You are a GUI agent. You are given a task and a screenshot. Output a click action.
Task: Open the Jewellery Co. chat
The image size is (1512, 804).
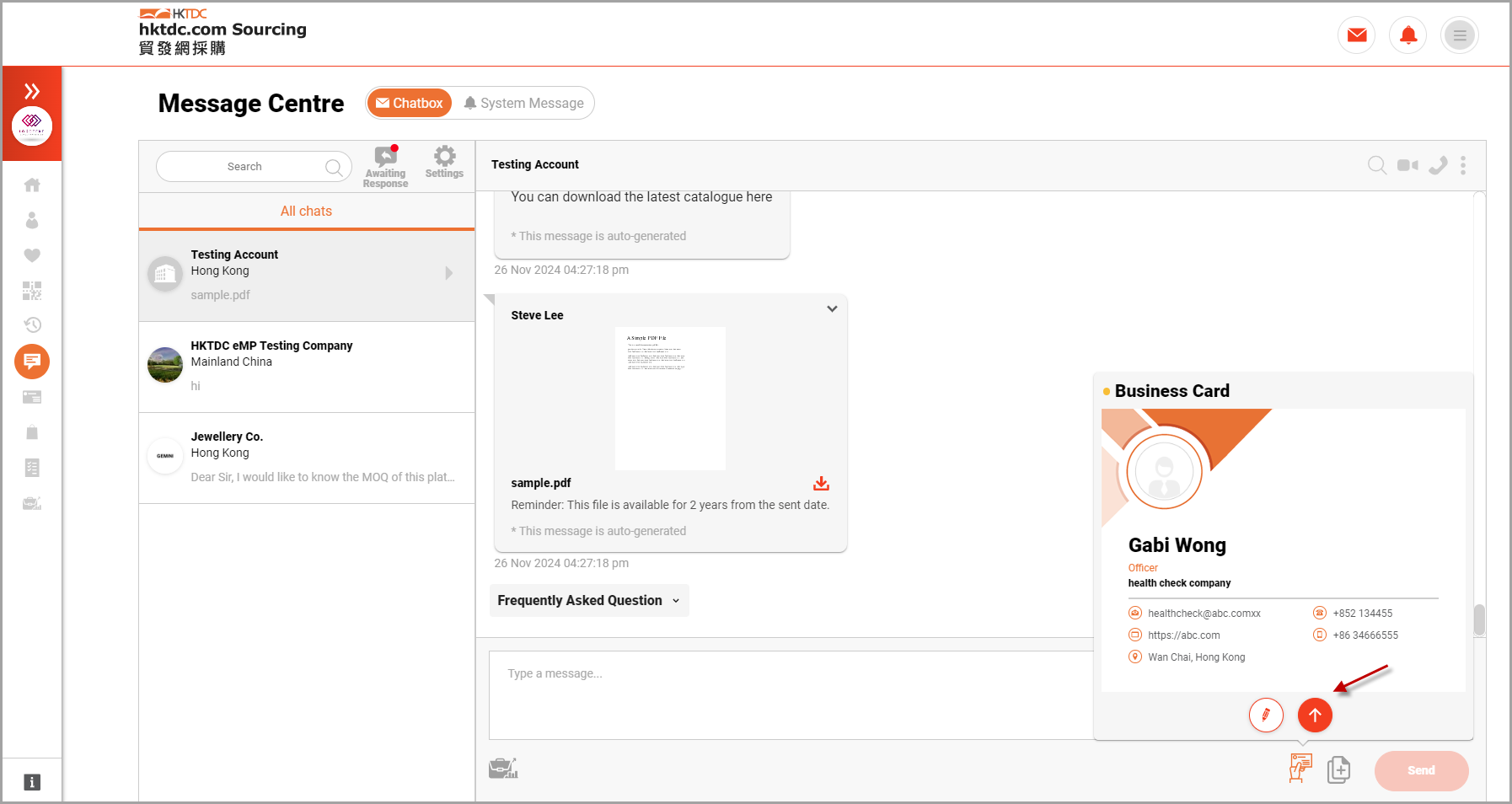[307, 458]
